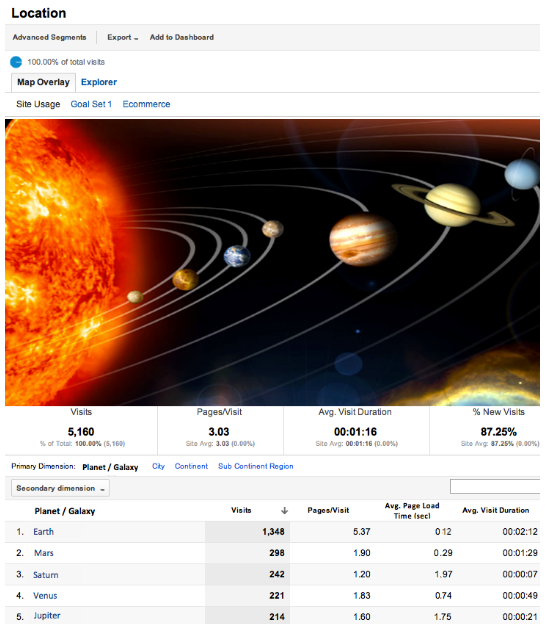
Task: Click Avg. Visit Duration summary 00:01:16
Action: pos(355,432)
